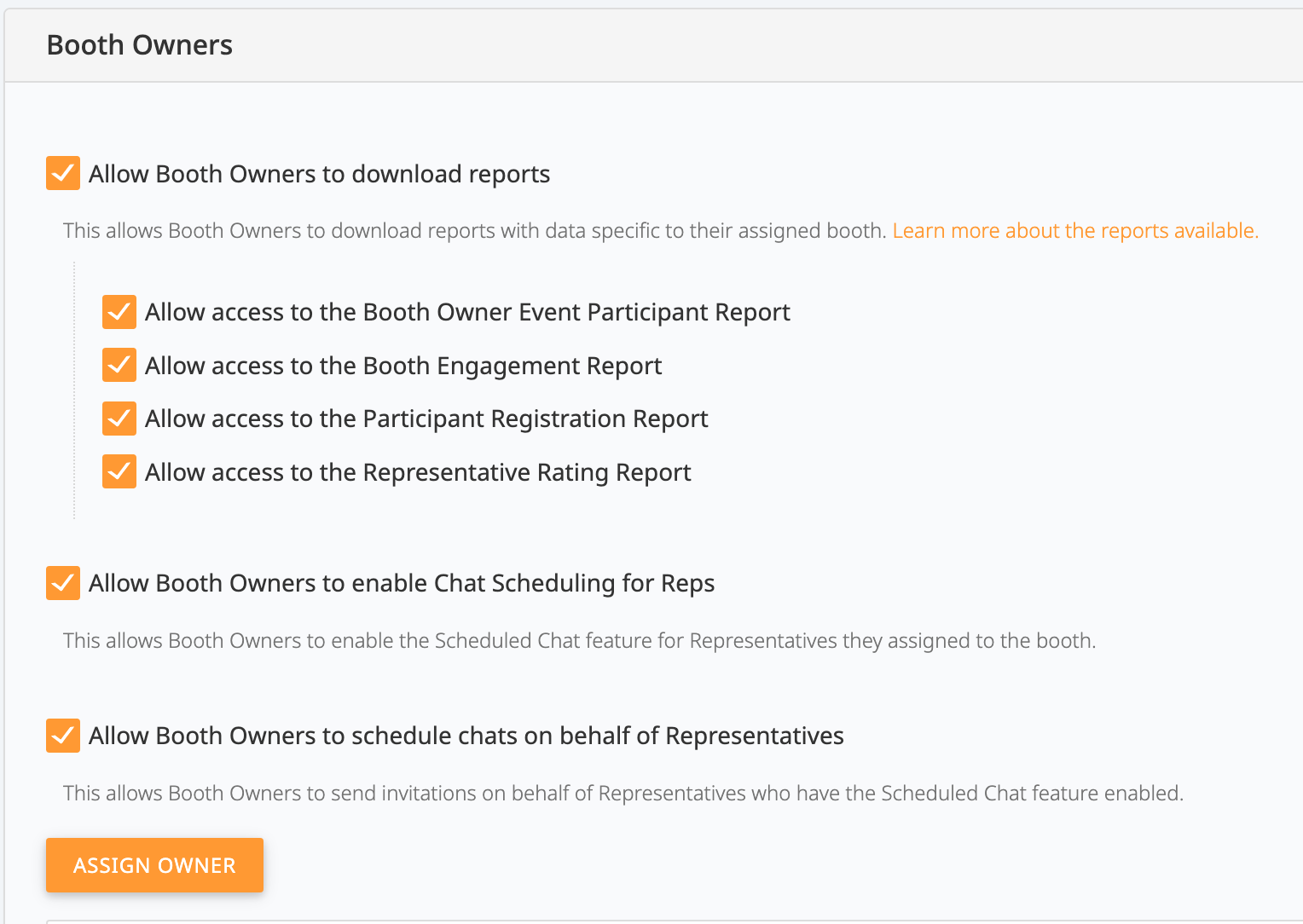Screen dimensions: 1303x924
Task: Uncheck the Allow Booth Owners download reports checkbox
Action: click(x=63, y=173)
